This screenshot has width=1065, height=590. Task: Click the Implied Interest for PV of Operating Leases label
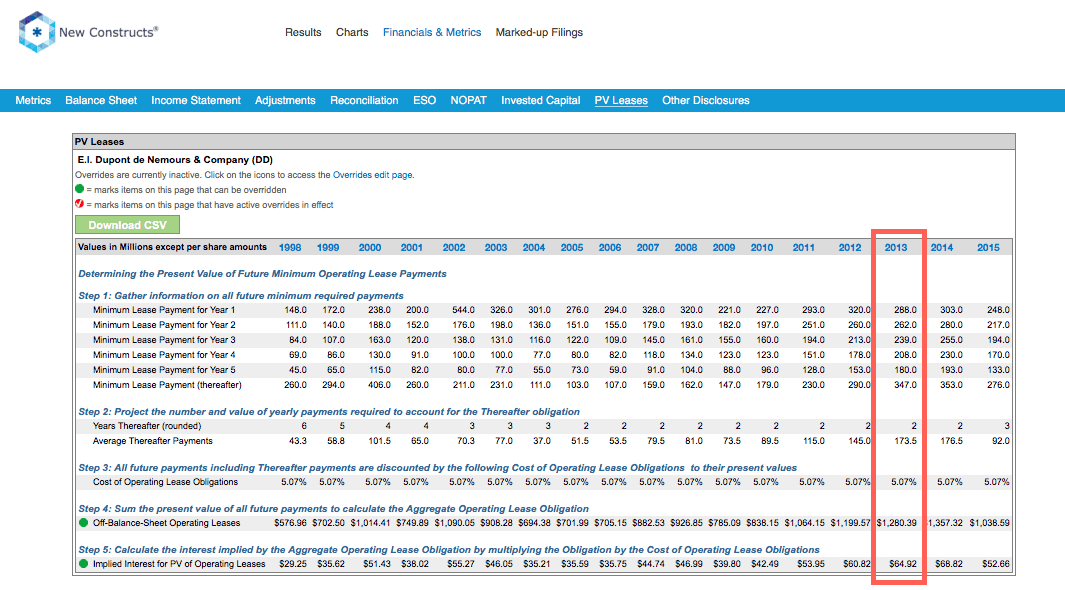pos(179,564)
